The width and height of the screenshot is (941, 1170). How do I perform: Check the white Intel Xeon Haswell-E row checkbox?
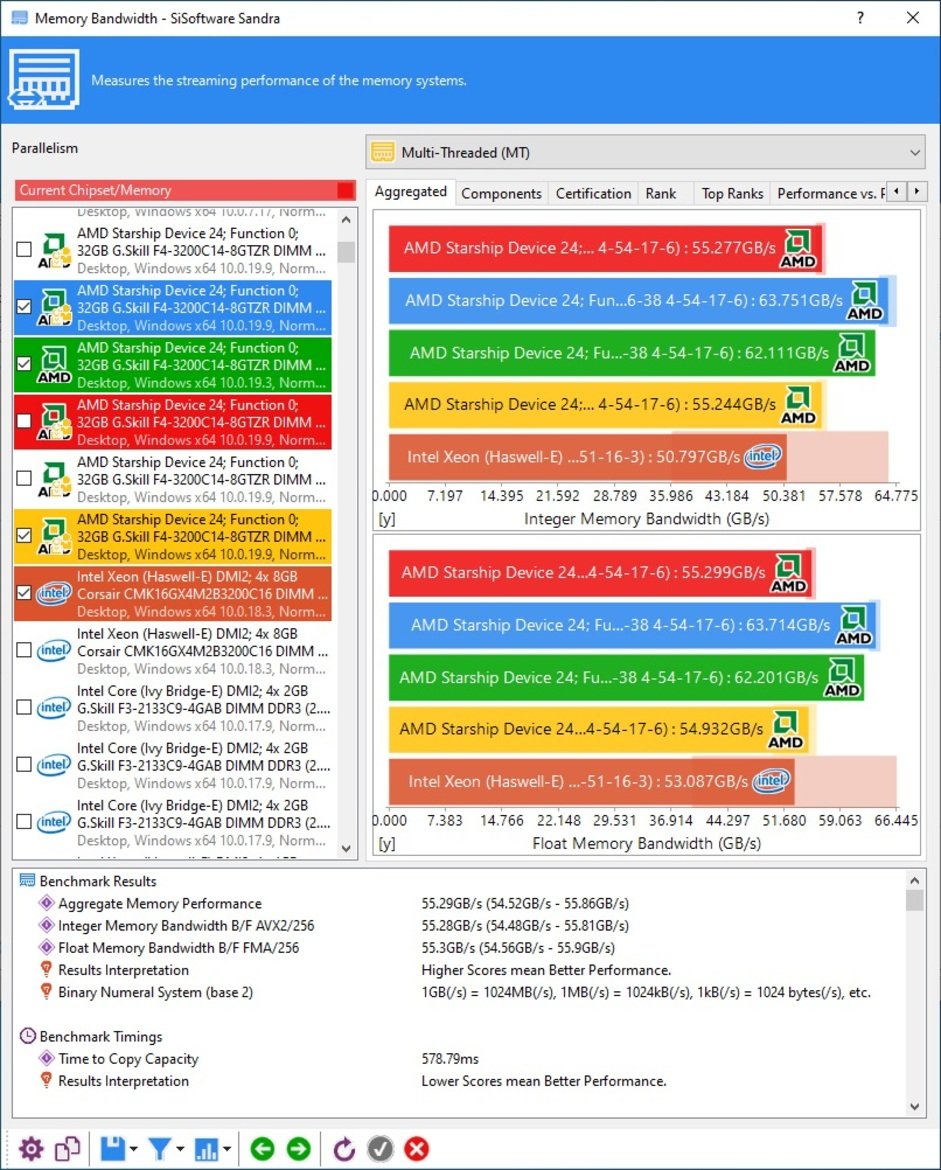[x=24, y=651]
